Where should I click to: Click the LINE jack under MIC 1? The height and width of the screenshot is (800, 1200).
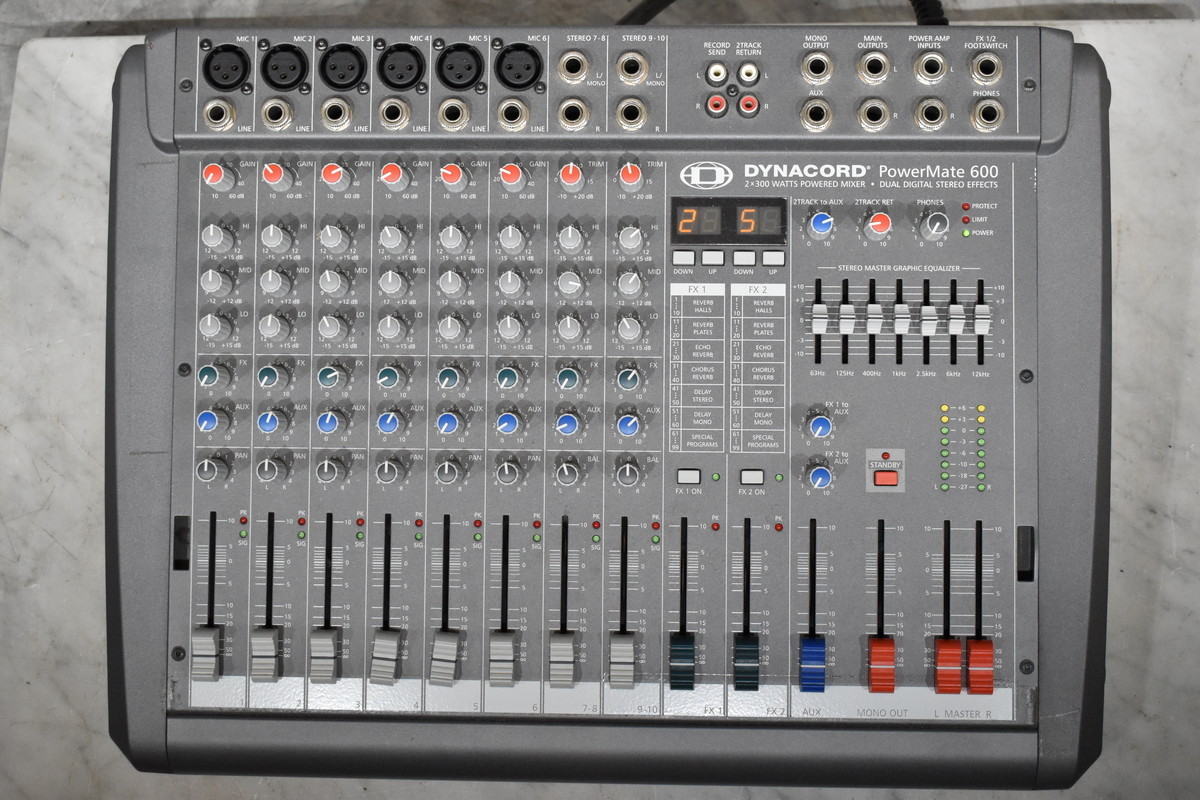[219, 113]
